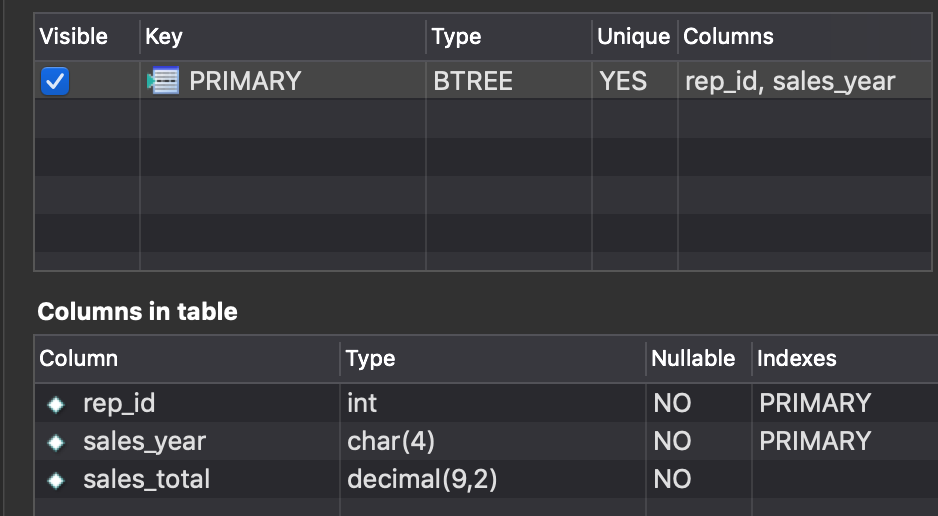This screenshot has width=938, height=516.
Task: Click the index Type column header
Action: pos(456,36)
